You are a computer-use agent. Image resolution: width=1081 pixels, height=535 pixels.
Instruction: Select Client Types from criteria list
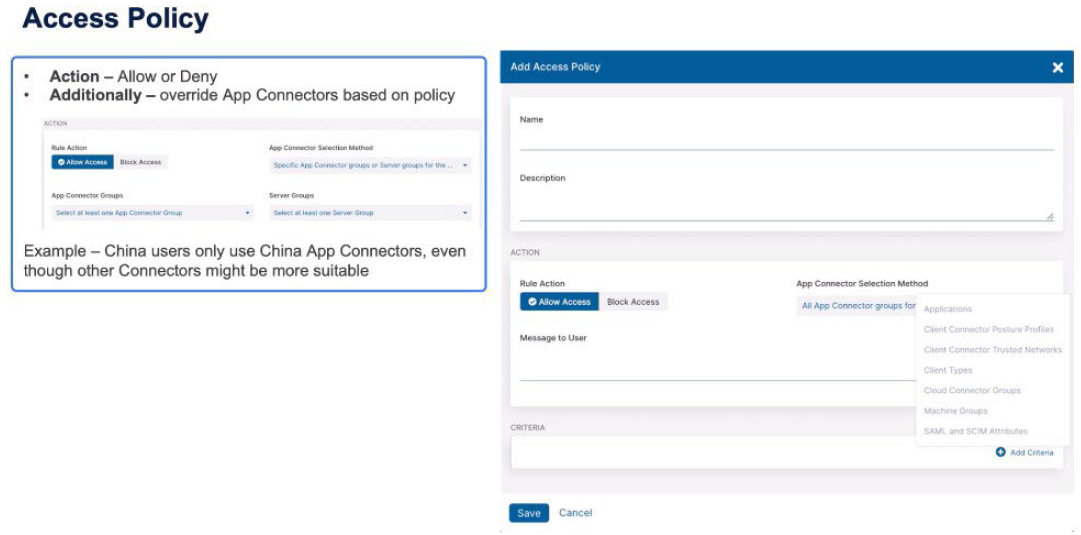click(x=947, y=370)
